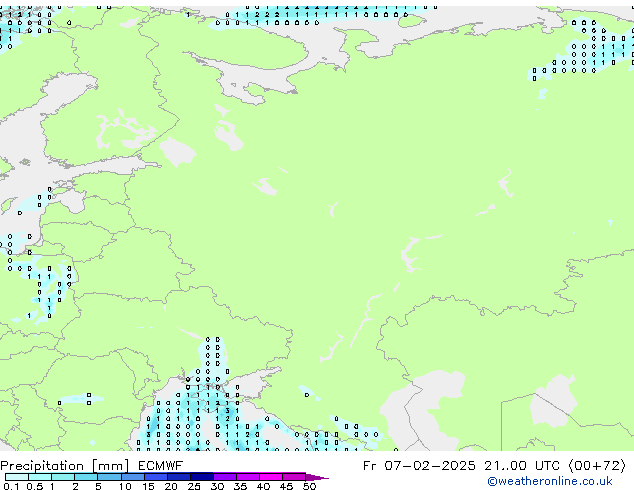Image resolution: width=634 pixels, height=490 pixels.
Task: Pick the 1 to 2 mm legend swatch
Action: pyautogui.click(x=63, y=477)
